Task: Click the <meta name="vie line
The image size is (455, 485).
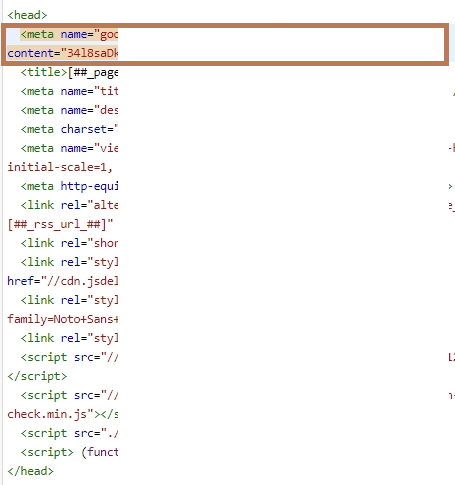Action: pos(69,148)
